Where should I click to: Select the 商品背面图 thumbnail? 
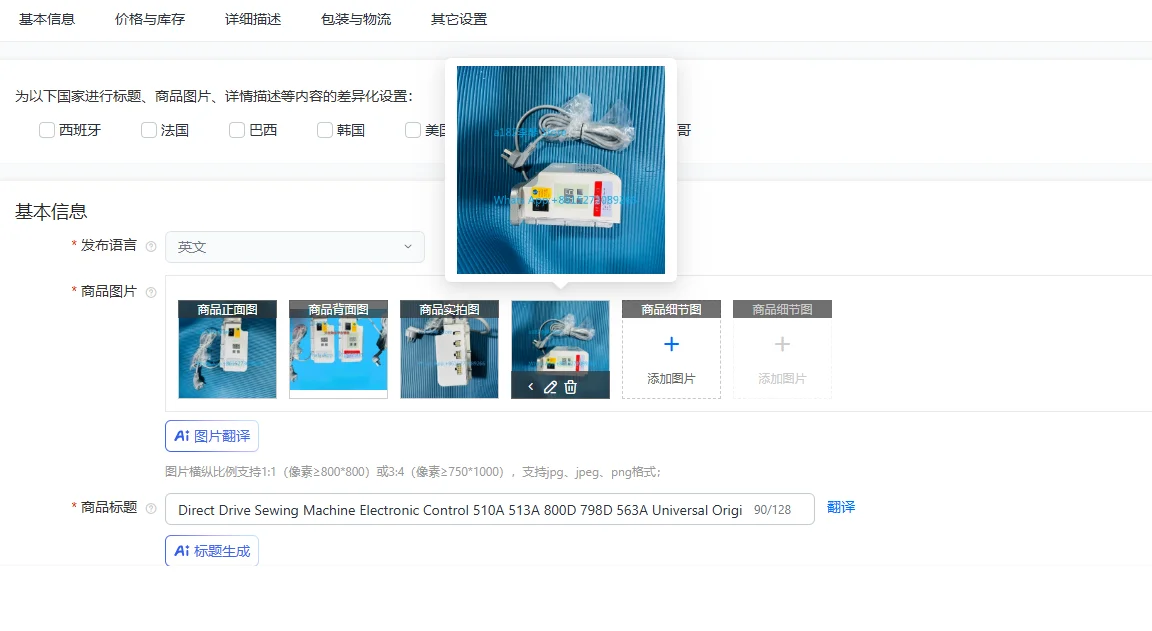339,349
